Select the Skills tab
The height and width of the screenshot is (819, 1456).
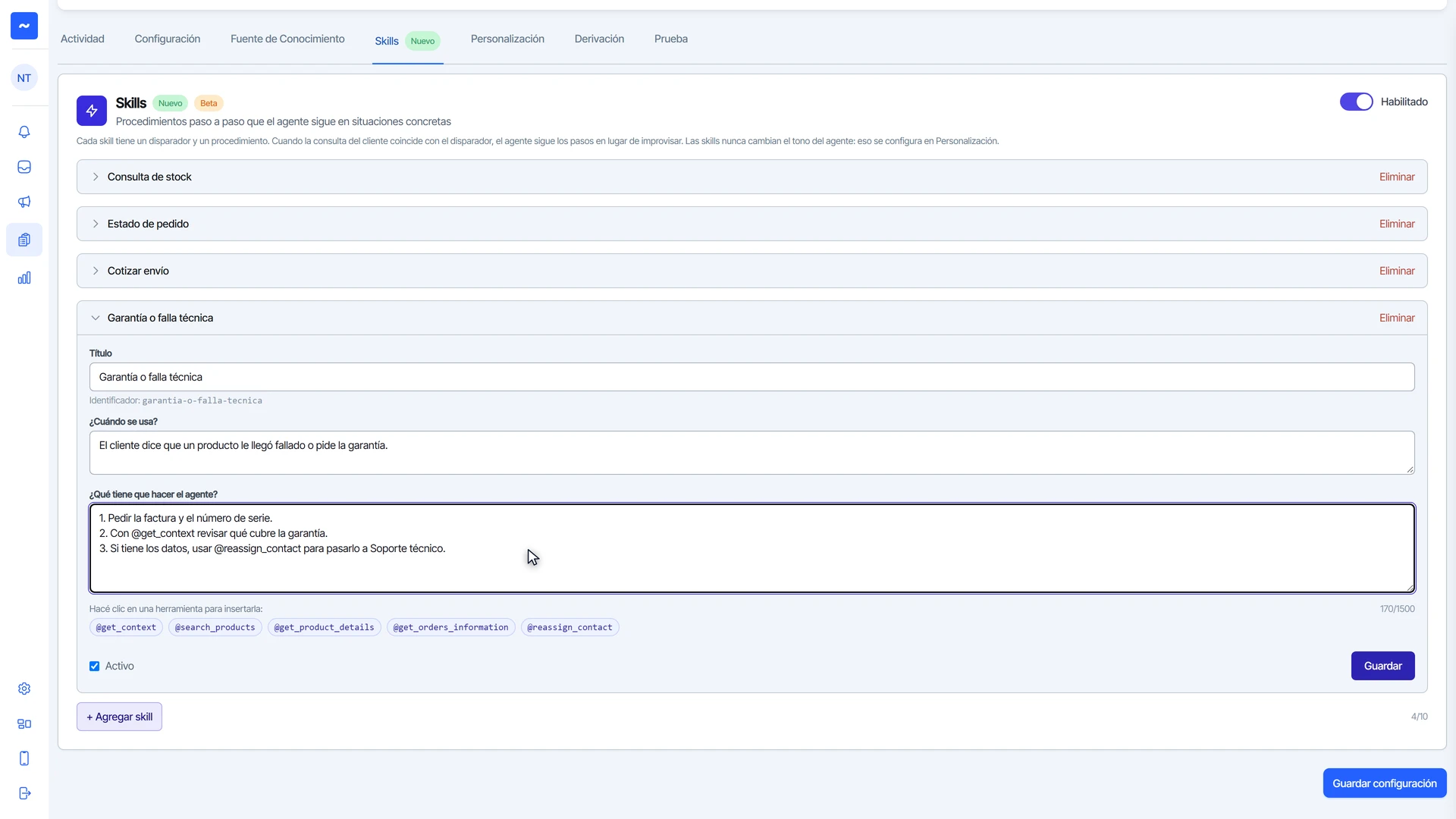point(407,41)
